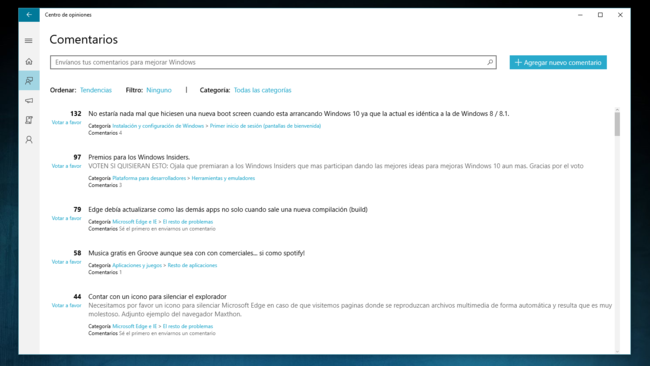Focus the feedback search box

(273, 62)
